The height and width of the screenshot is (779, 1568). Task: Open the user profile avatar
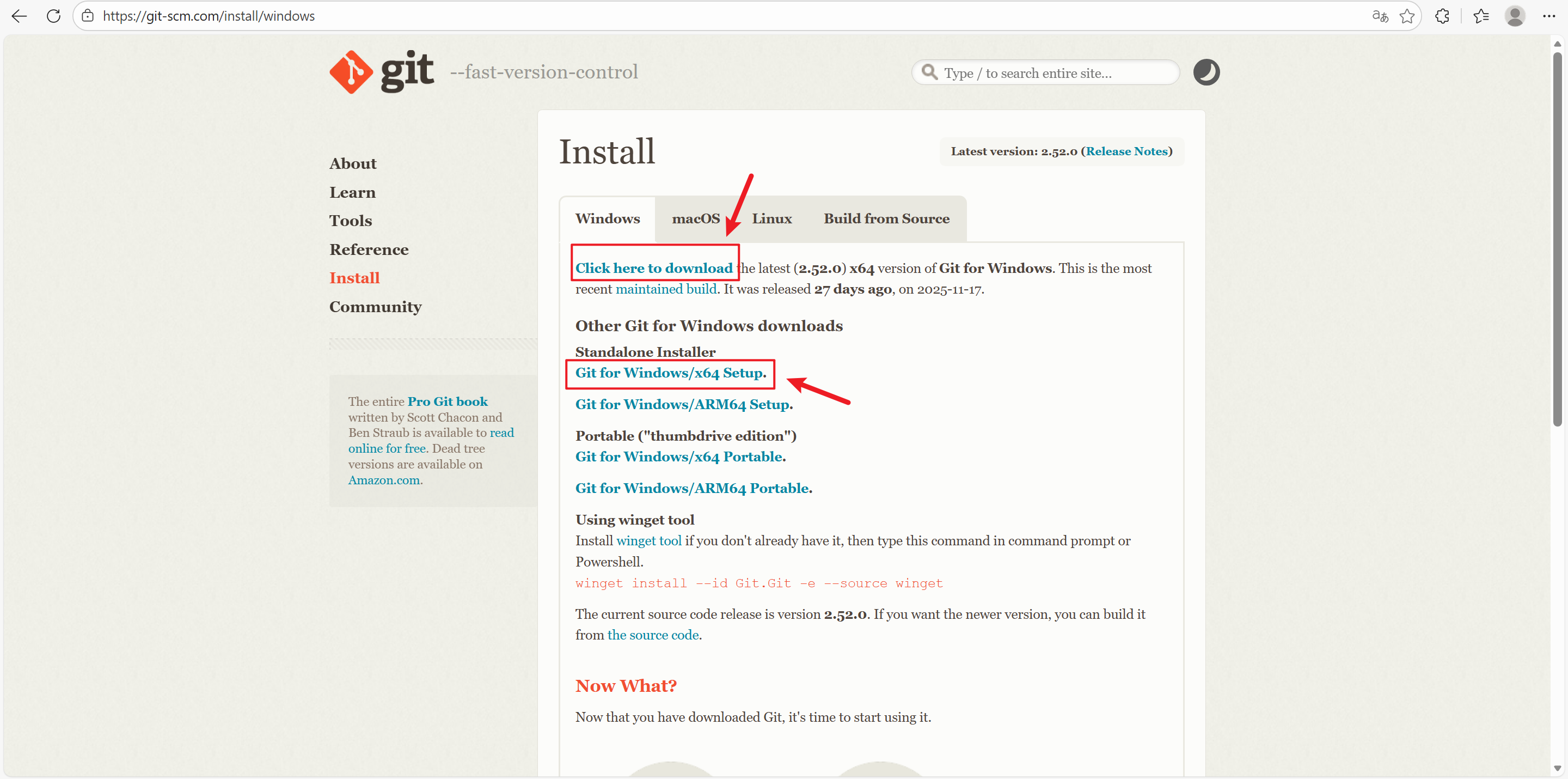coord(1515,16)
